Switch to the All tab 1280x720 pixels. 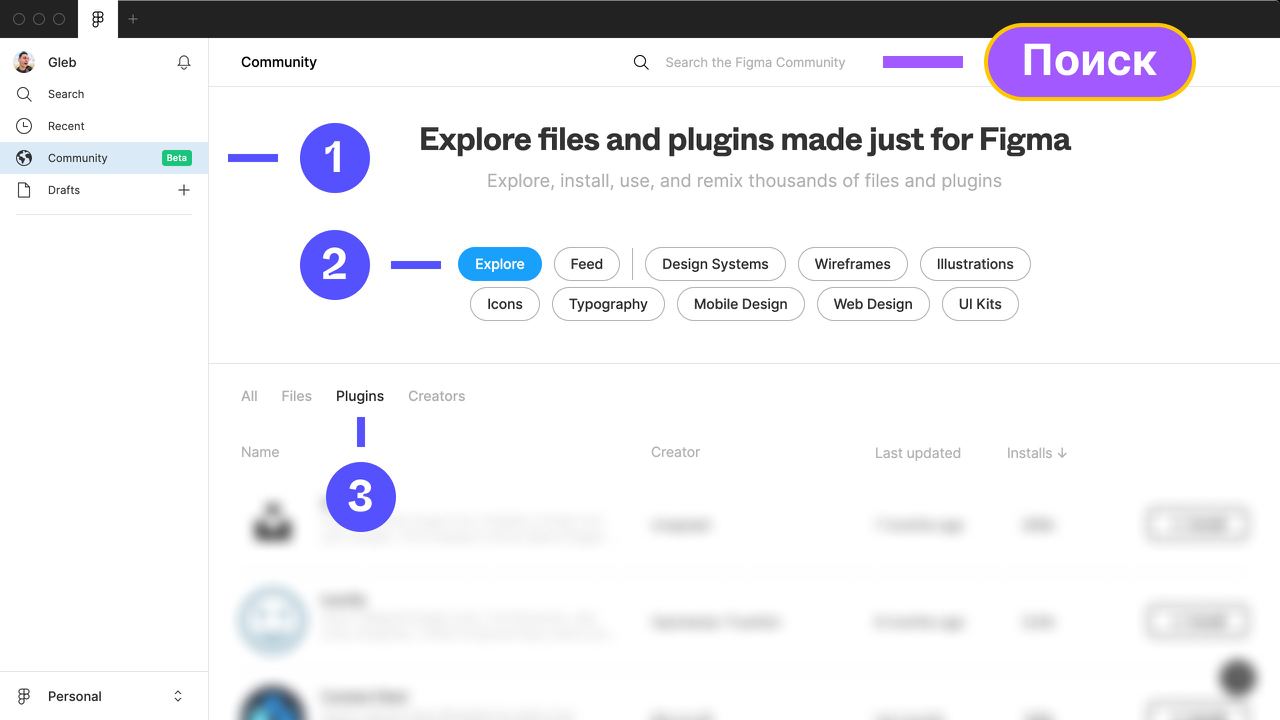249,396
